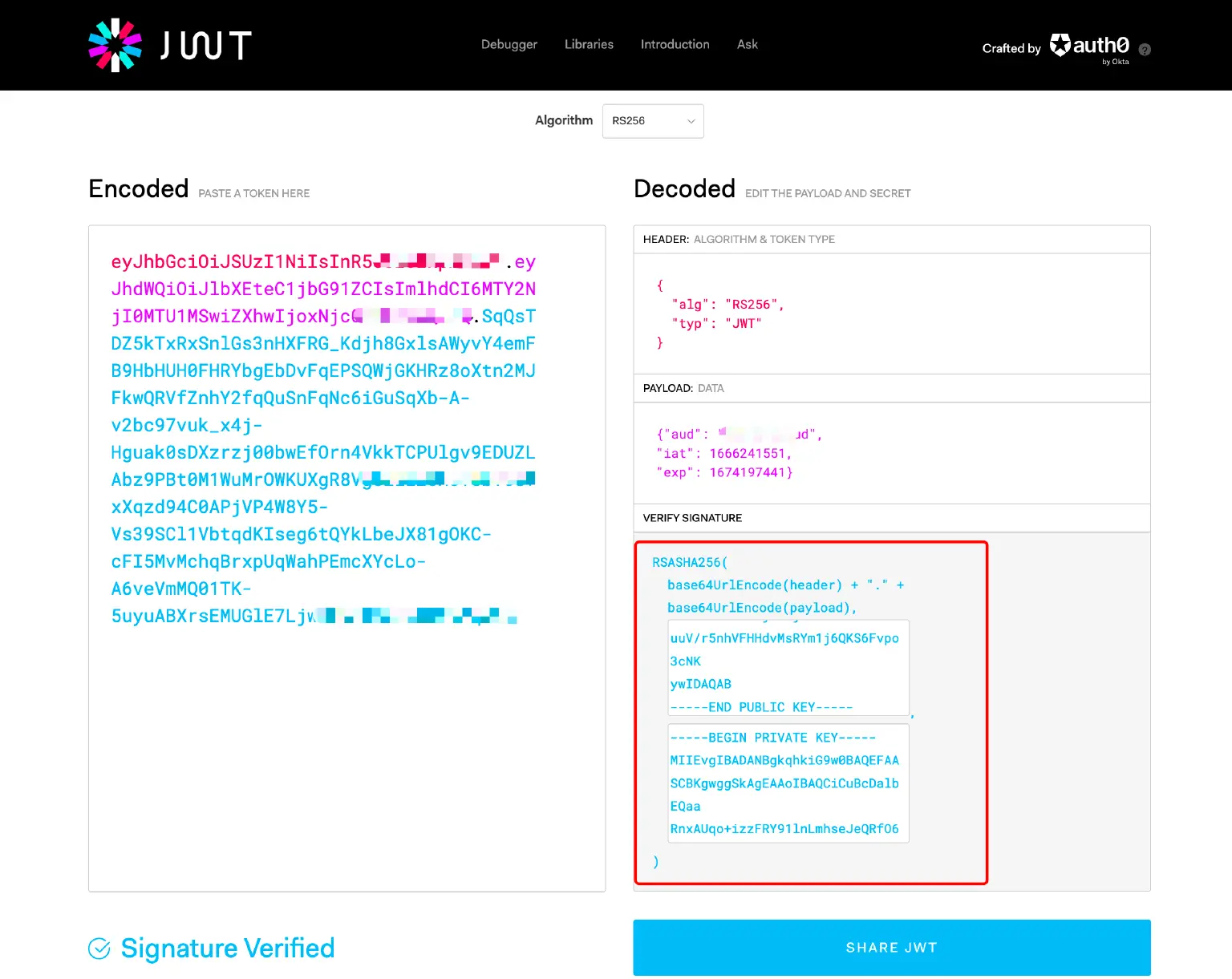Open the Libraries page

[589, 44]
